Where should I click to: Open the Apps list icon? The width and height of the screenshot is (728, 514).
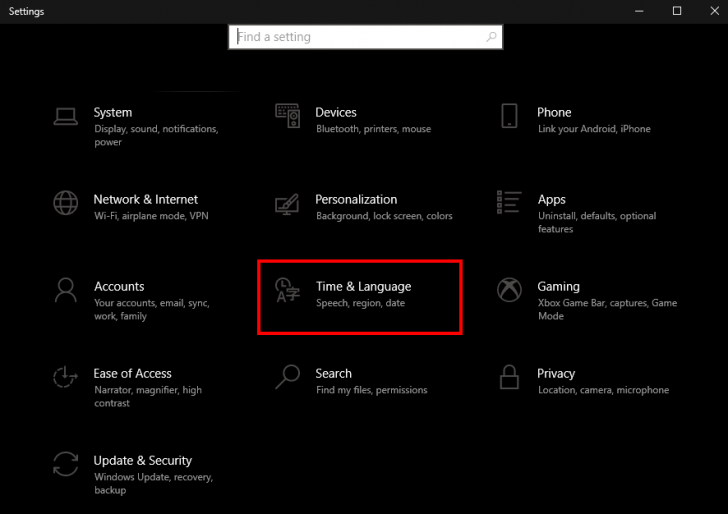pyautogui.click(x=509, y=202)
